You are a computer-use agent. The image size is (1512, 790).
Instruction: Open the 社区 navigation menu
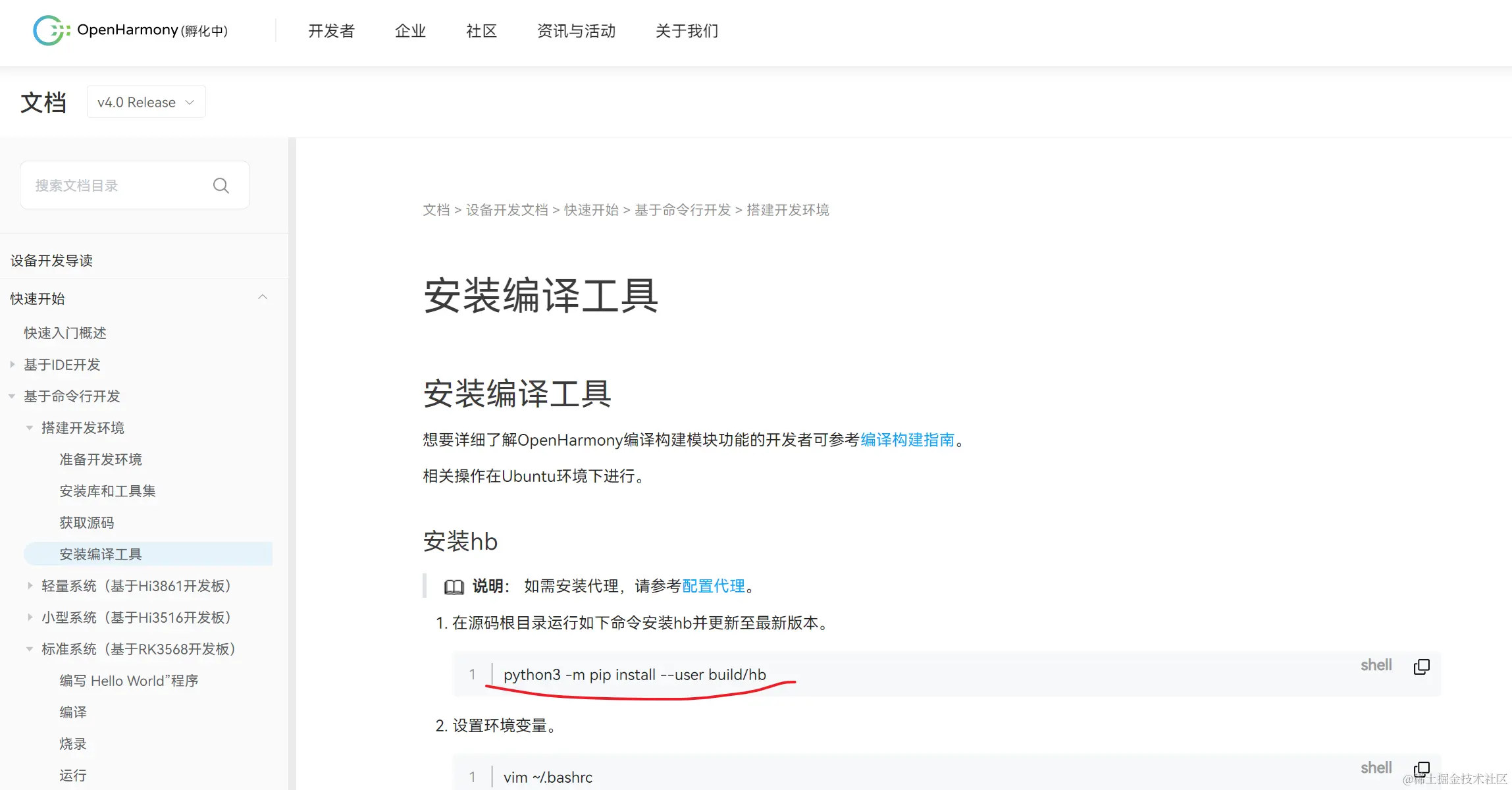click(x=481, y=31)
